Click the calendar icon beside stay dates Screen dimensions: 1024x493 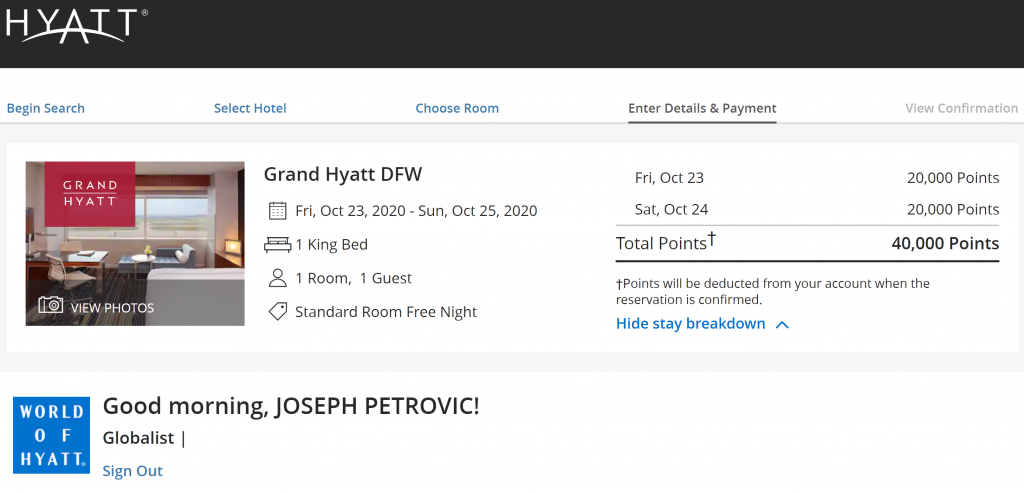coord(278,211)
